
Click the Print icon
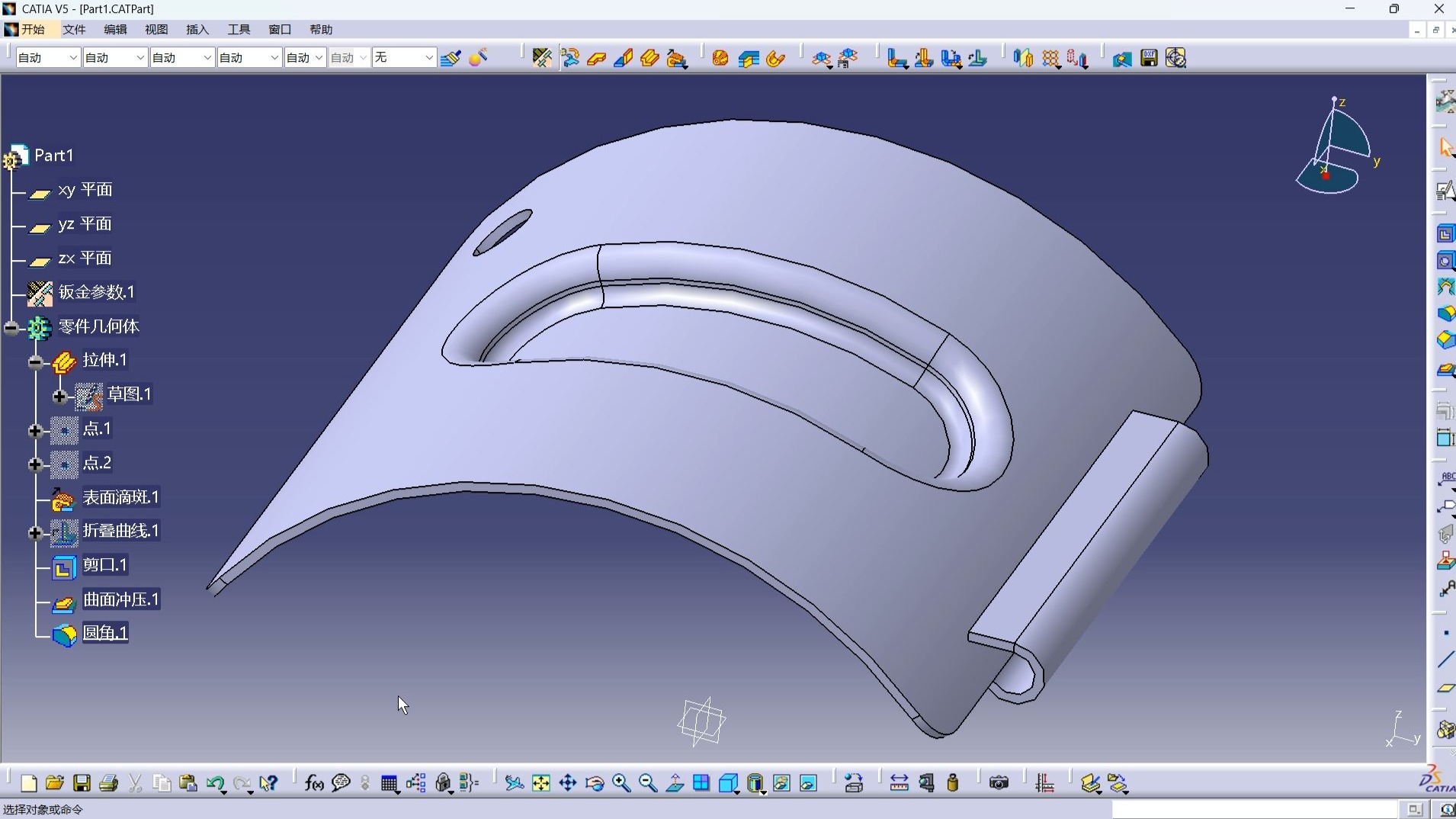coord(109,783)
